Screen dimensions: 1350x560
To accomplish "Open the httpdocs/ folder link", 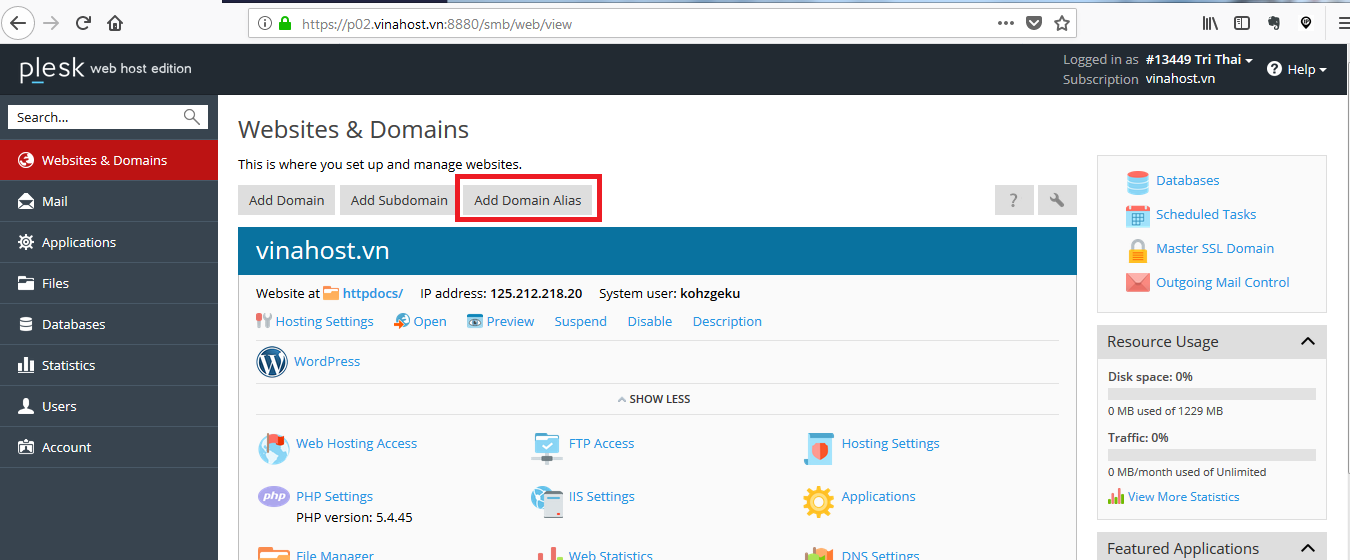I will (x=372, y=294).
